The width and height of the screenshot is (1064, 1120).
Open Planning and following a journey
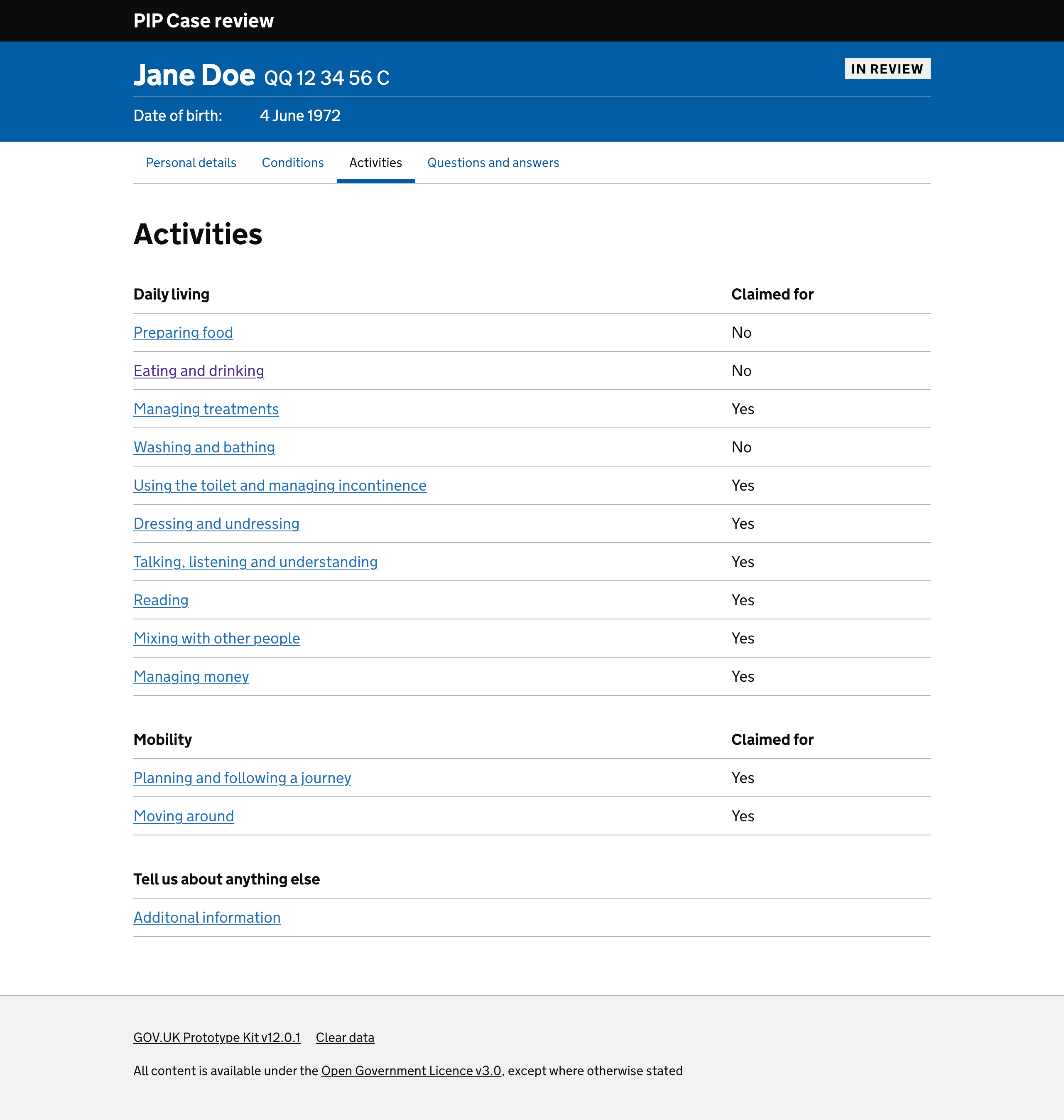tap(242, 779)
